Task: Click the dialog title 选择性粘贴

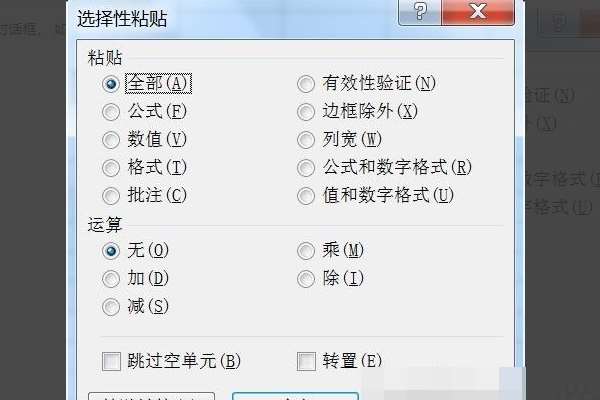Action: pos(122,18)
